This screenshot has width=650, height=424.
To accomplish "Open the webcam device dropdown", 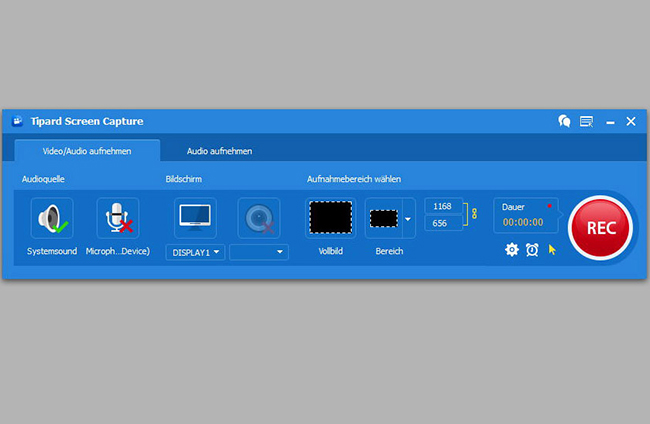I will [x=259, y=252].
